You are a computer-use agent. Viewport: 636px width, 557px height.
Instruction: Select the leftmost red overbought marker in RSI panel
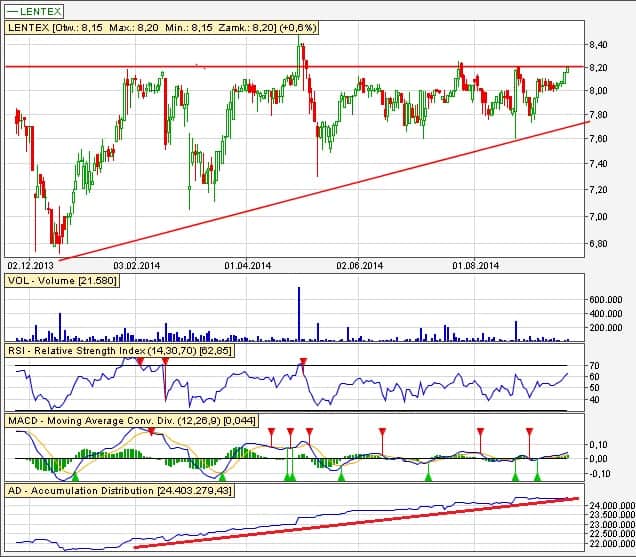(x=139, y=361)
